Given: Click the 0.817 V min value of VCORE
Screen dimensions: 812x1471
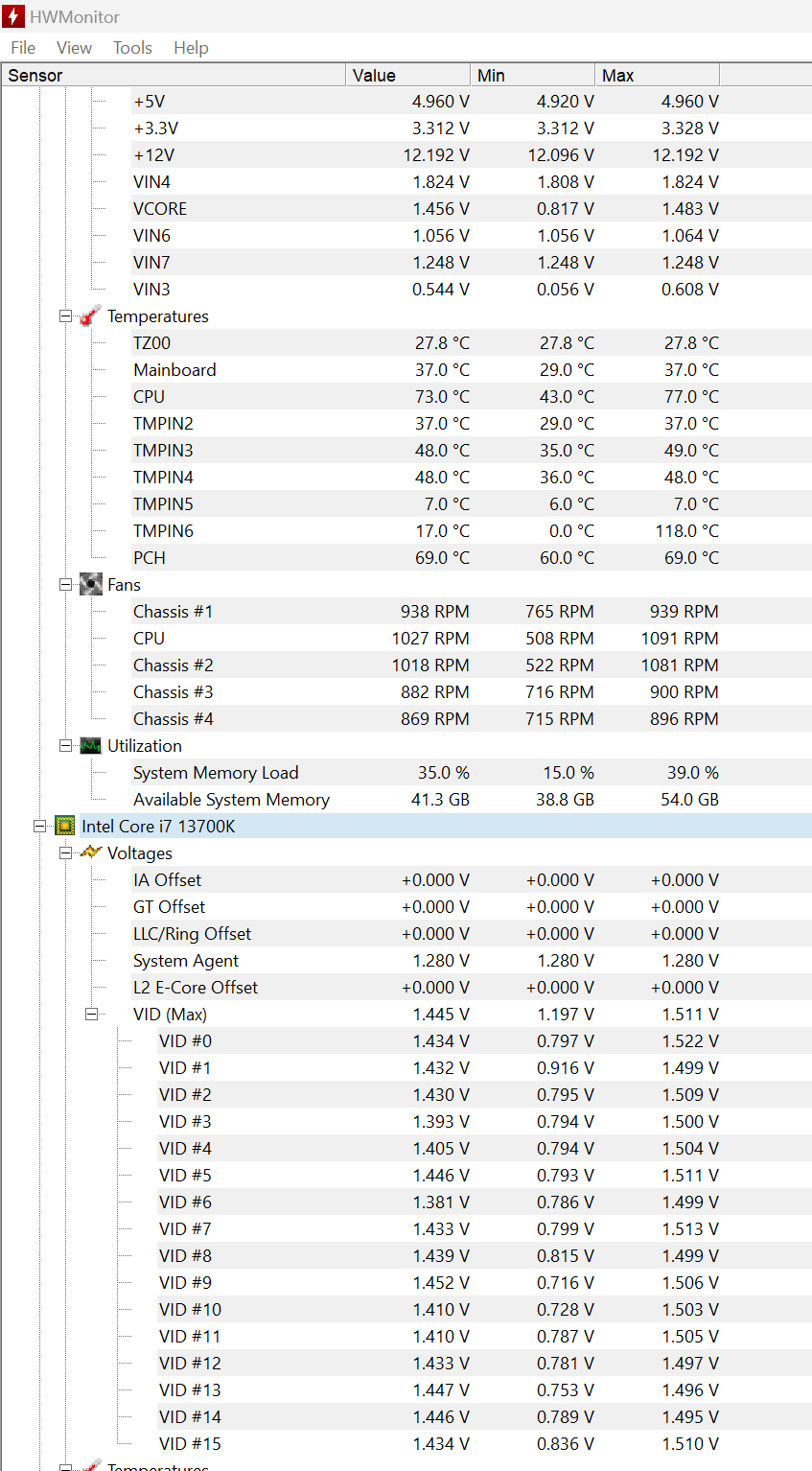Looking at the screenshot, I should pos(566,208).
